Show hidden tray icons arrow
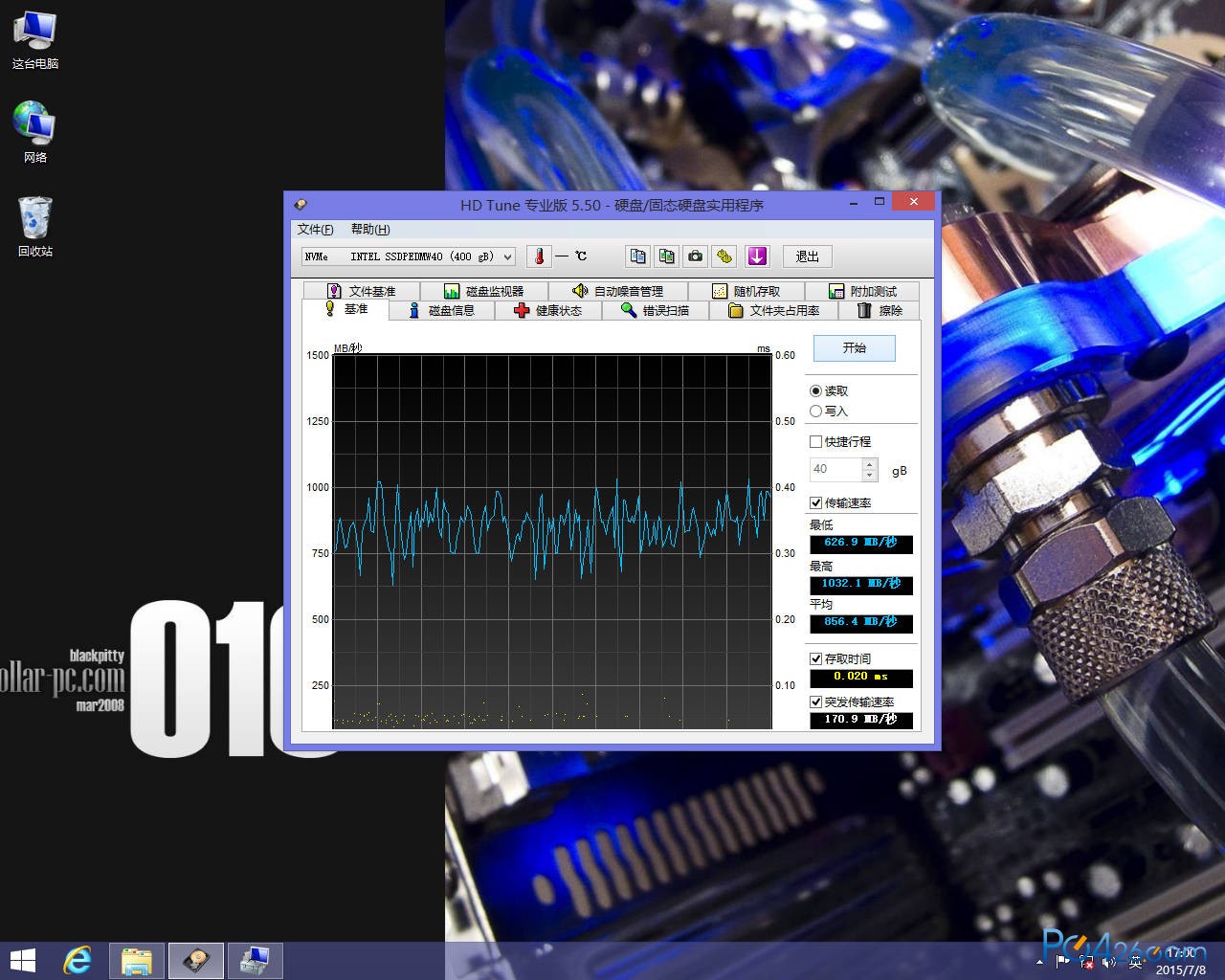Screen dimensions: 1225x980 pyautogui.click(x=1041, y=961)
